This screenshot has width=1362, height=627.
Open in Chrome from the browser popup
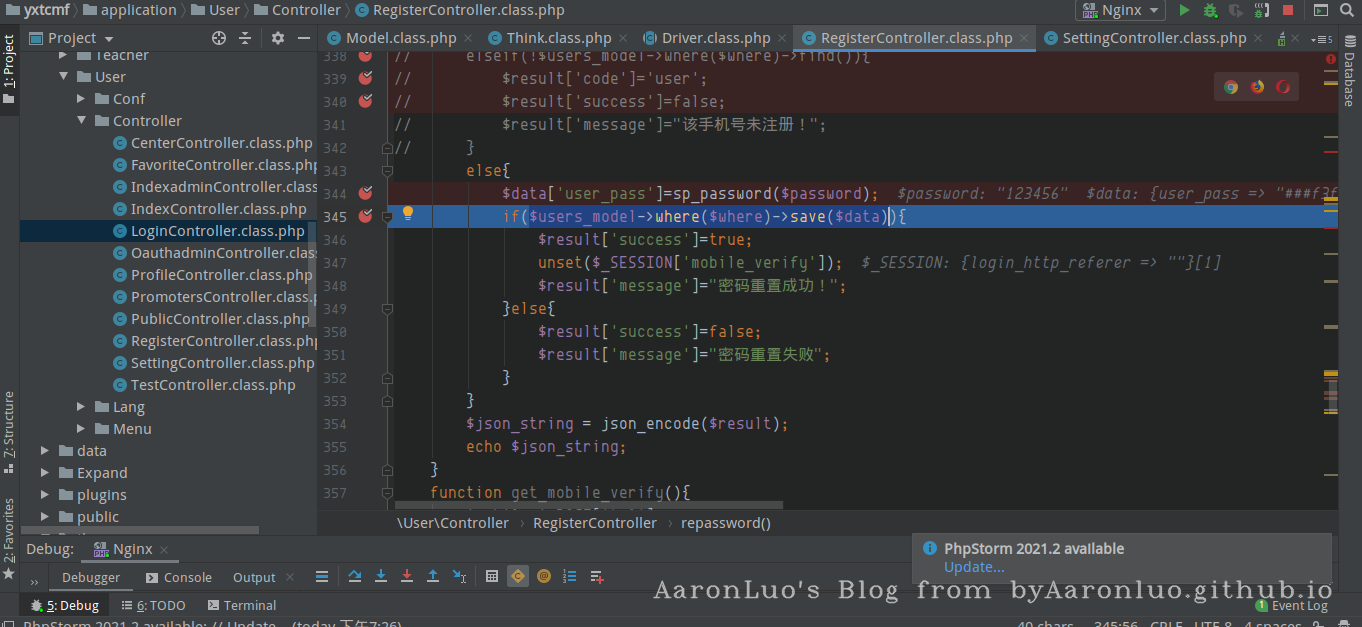(1231, 87)
